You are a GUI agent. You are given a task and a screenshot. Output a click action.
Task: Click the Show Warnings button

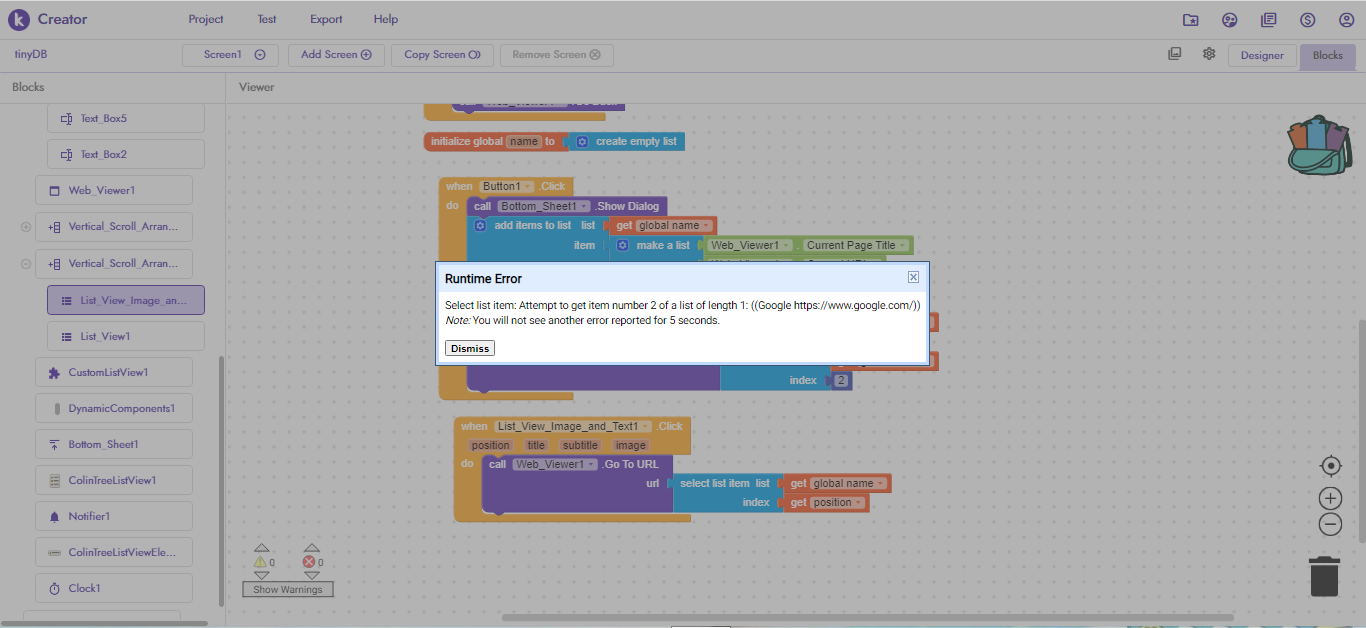287,590
